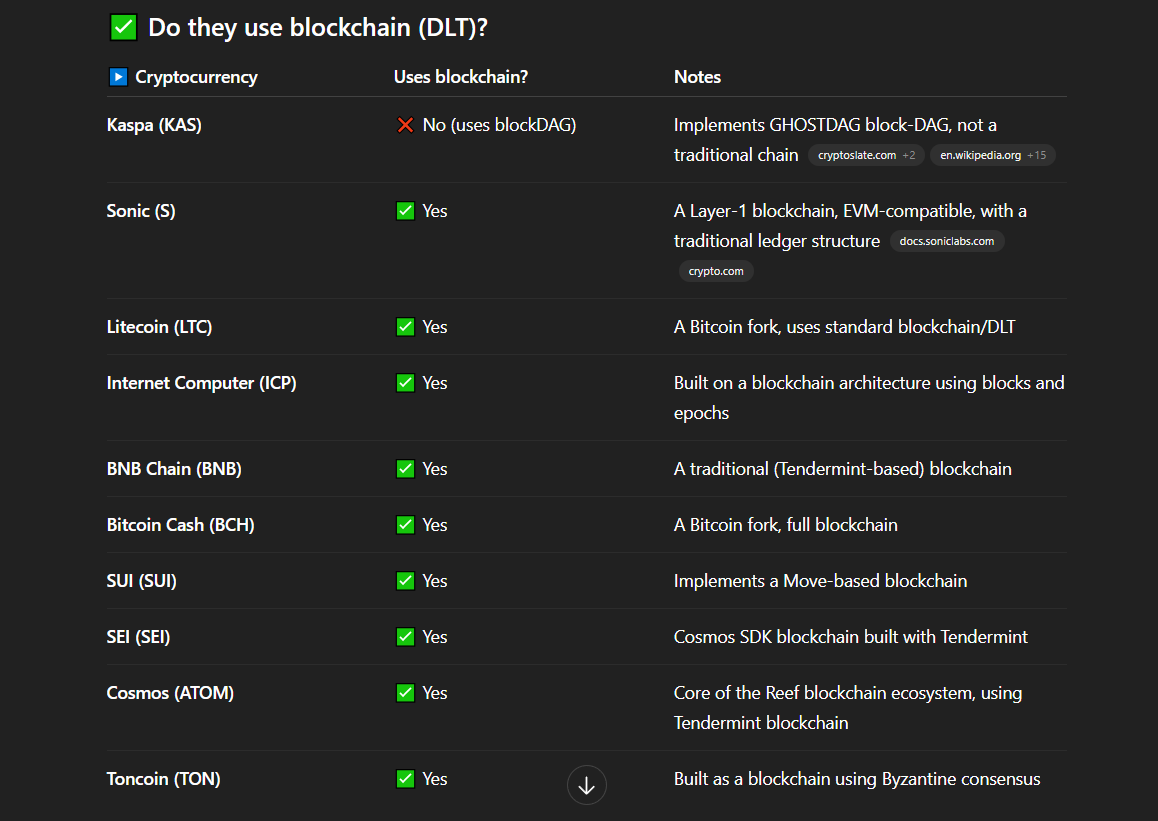Screen dimensions: 1158x821
Task: Open the cryptoslate.com source chip
Action: click(x=866, y=155)
